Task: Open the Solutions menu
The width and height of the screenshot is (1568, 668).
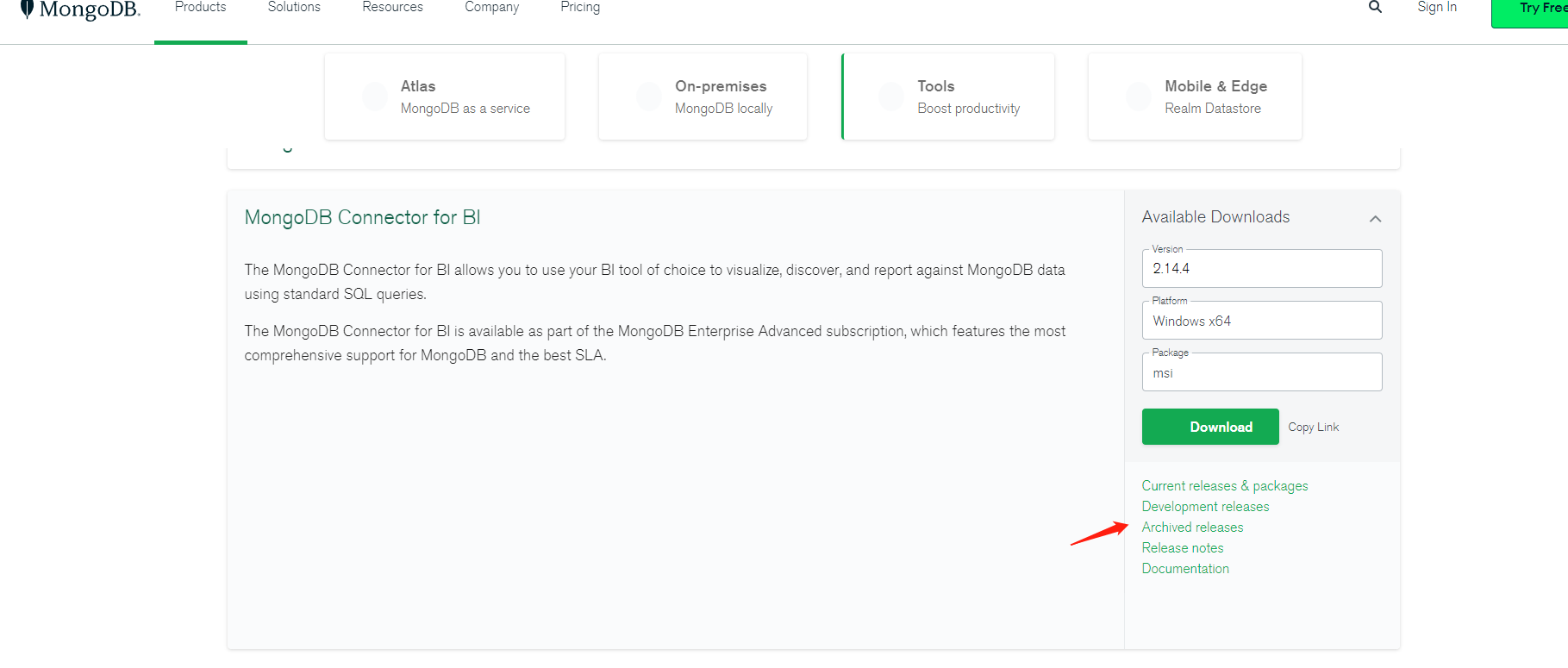Action: 294,7
